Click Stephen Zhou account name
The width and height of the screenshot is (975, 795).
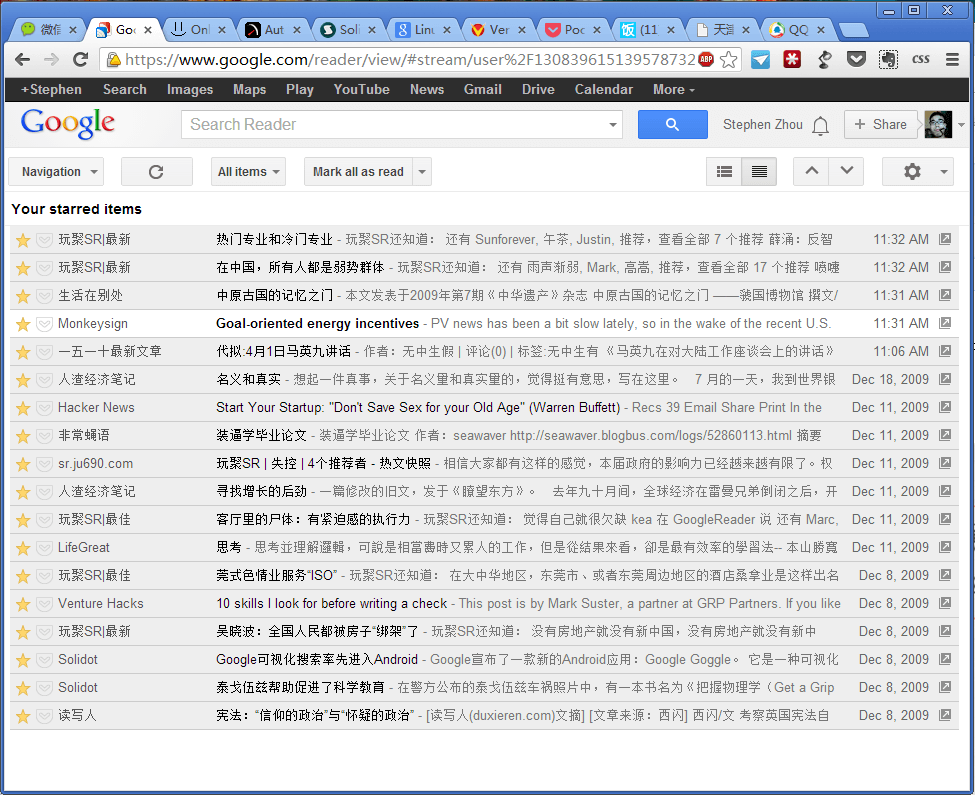(762, 124)
